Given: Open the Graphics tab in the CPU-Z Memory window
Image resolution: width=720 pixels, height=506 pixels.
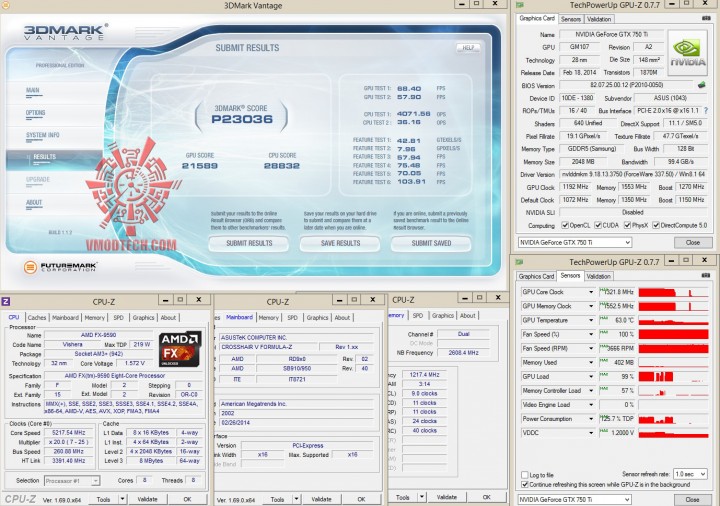Looking at the screenshot, I should [x=443, y=315].
